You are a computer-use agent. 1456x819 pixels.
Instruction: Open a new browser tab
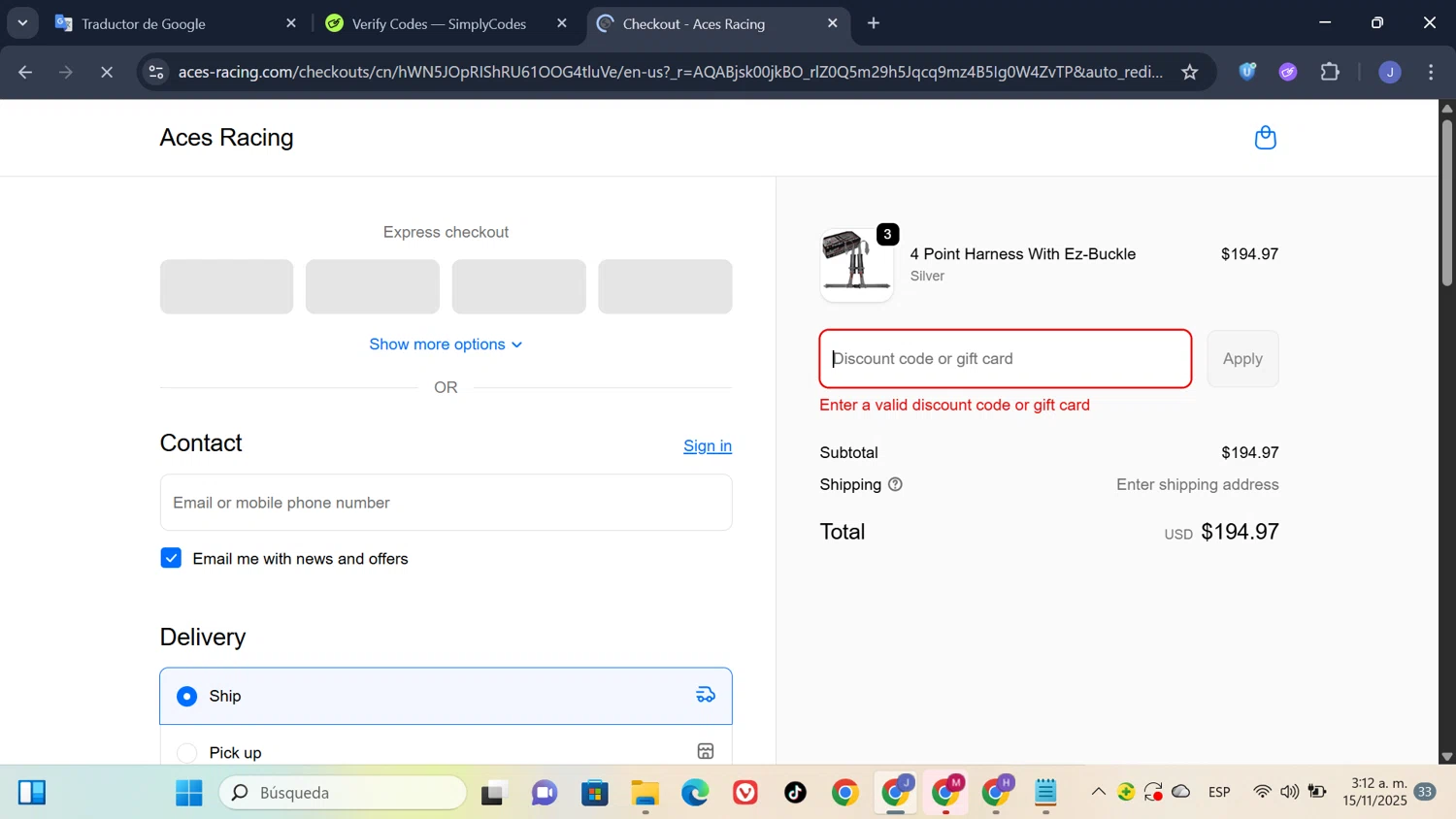click(x=874, y=23)
